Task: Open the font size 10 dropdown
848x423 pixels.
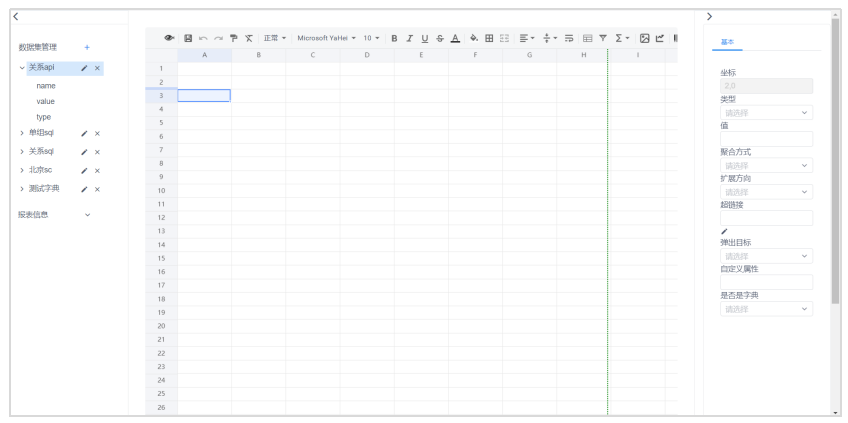Action: click(x=371, y=38)
